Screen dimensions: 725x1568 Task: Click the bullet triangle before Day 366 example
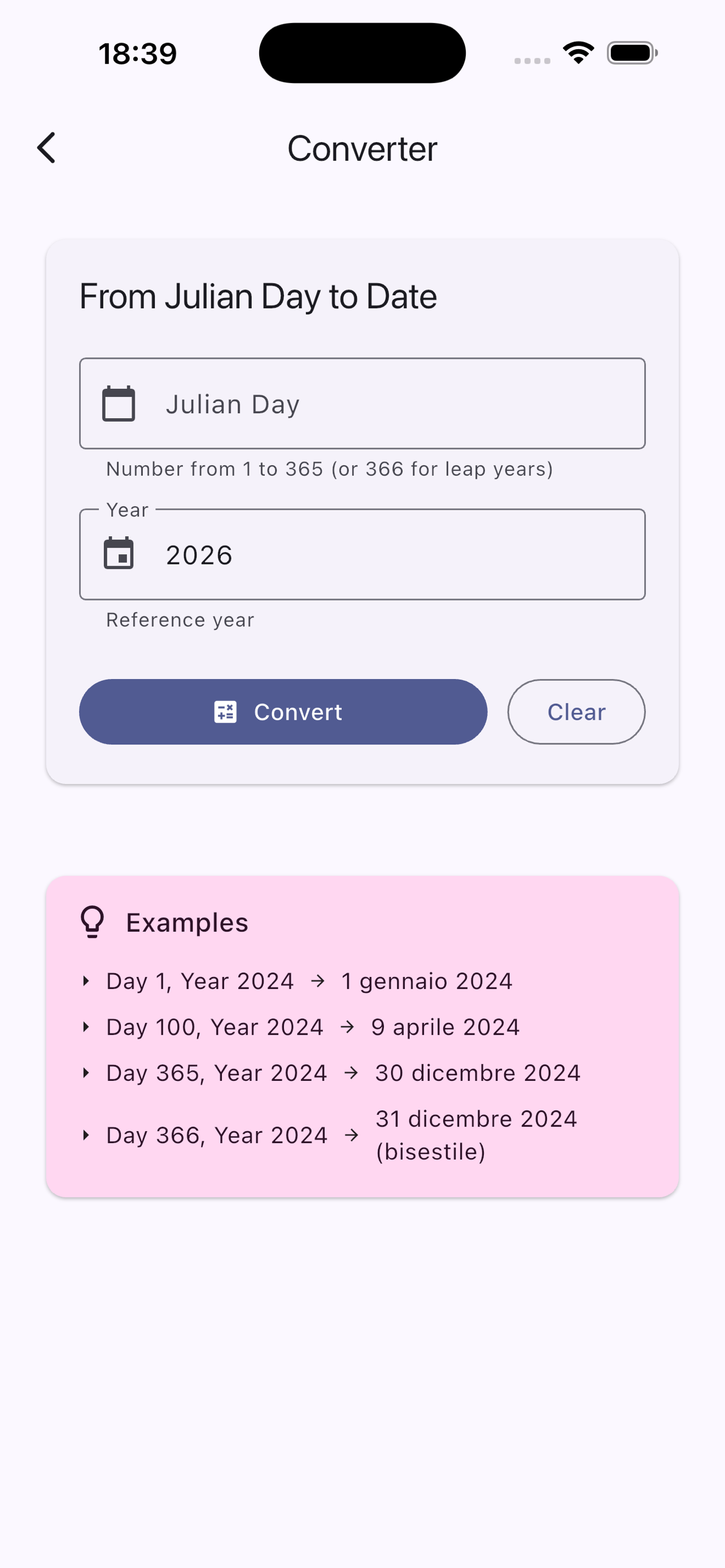[x=86, y=1135]
